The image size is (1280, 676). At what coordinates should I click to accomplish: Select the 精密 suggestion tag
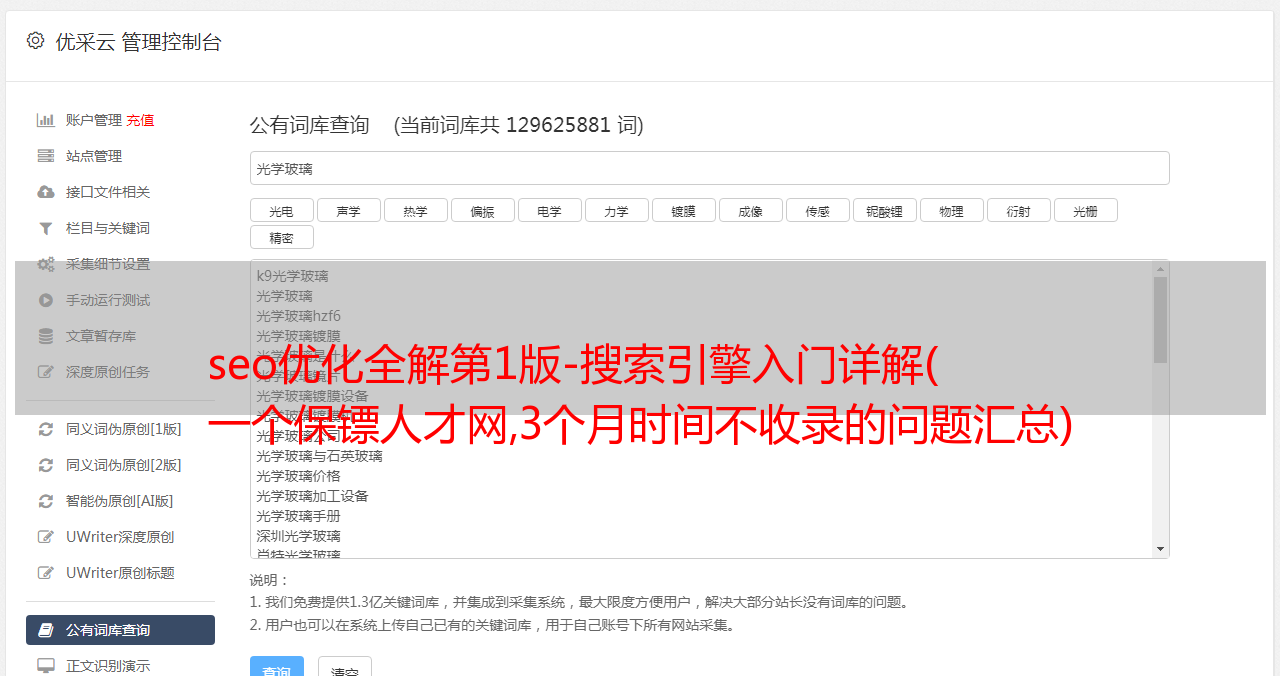(x=281, y=238)
